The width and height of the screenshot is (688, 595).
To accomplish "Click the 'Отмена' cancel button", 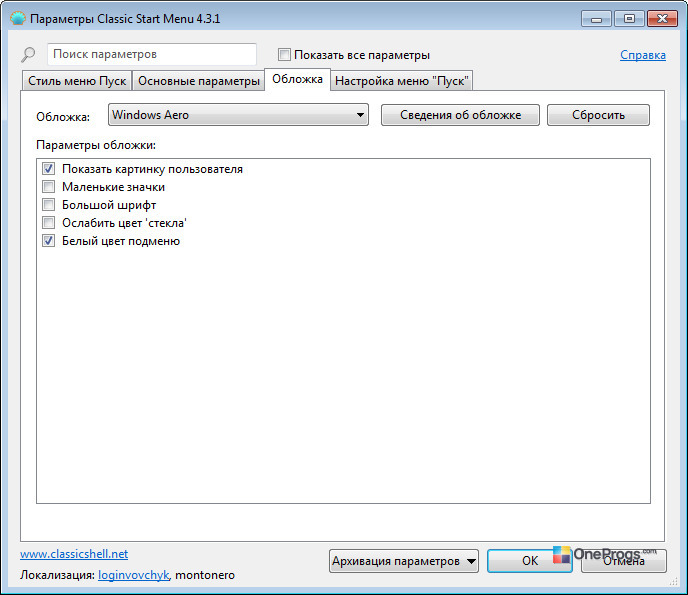I will 624,561.
